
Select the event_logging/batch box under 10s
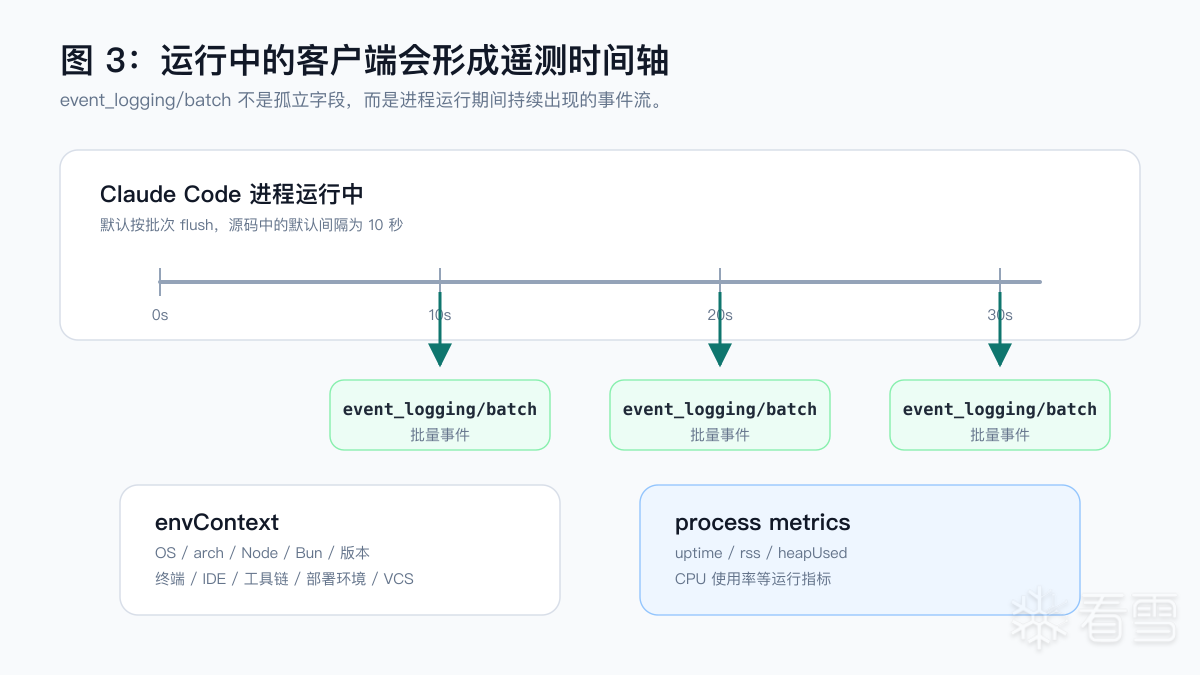pyautogui.click(x=440, y=415)
